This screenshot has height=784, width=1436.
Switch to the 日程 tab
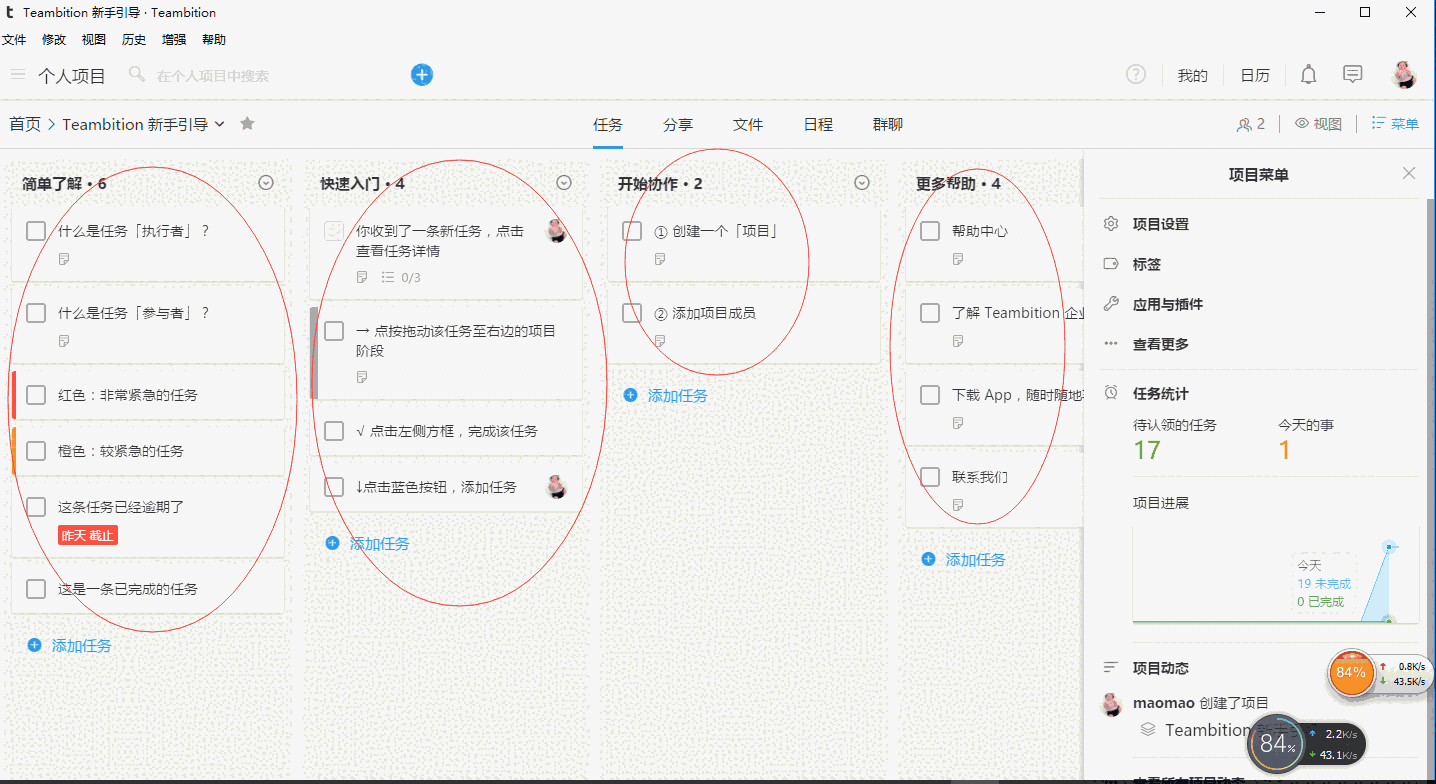817,124
